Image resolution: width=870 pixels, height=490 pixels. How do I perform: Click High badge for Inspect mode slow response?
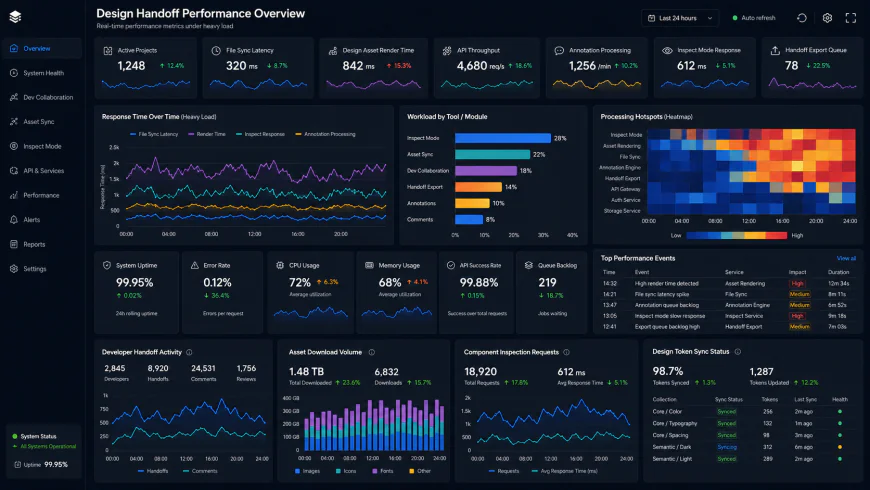coord(797,316)
